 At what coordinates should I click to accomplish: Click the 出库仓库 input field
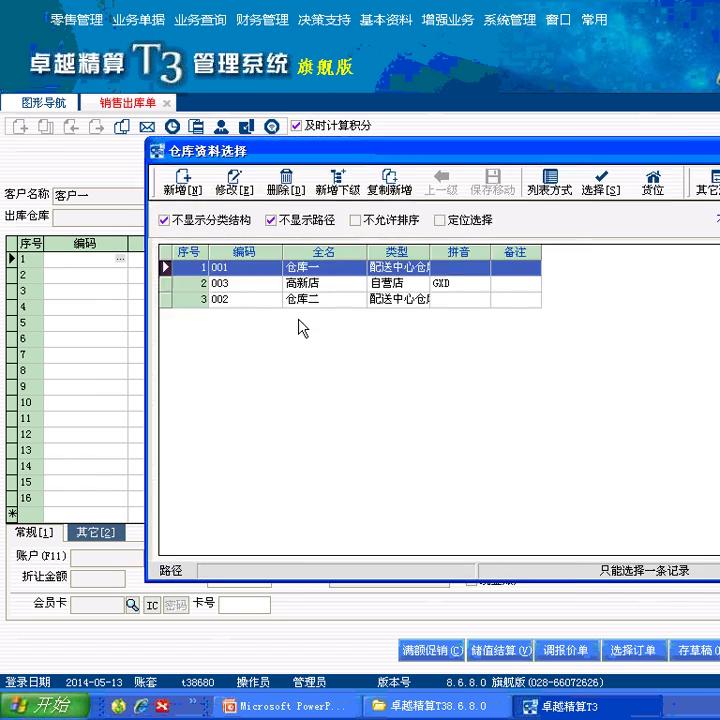[x=99, y=218]
